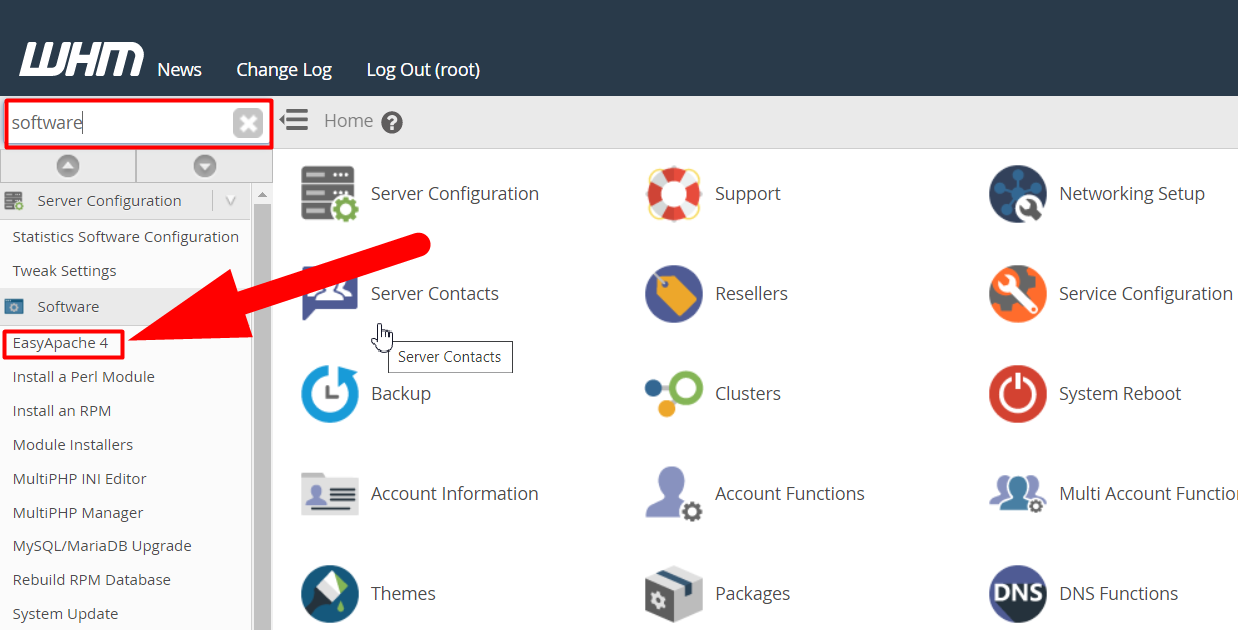Open EasyApache 4
This screenshot has height=630, width=1238.
[x=60, y=343]
